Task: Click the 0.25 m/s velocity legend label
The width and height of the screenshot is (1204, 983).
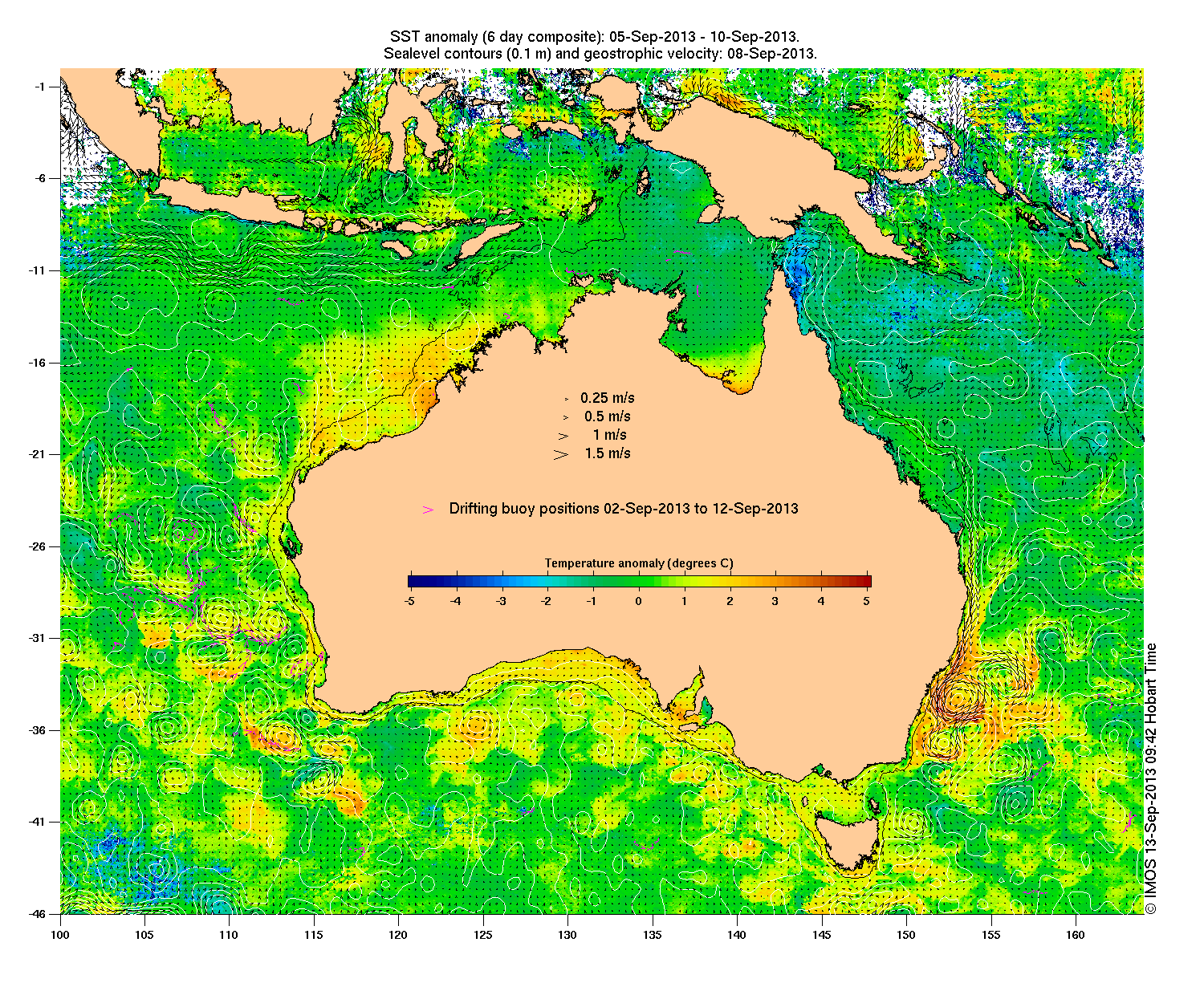Action: click(x=608, y=398)
